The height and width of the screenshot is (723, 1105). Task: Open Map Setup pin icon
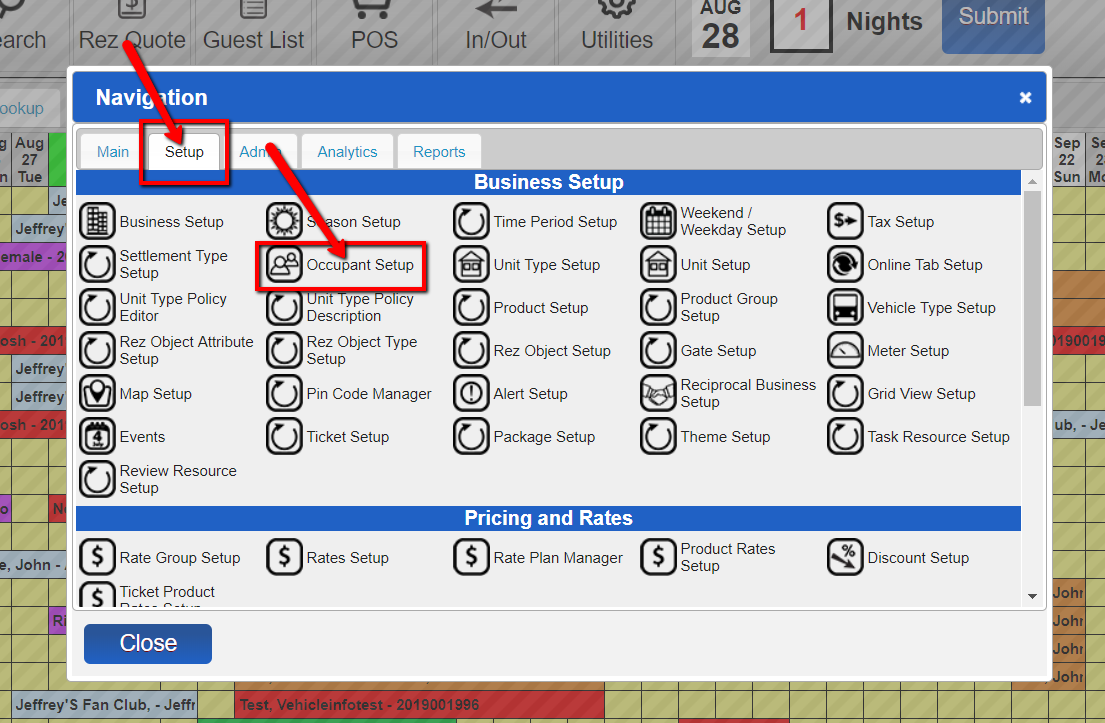tap(97, 393)
